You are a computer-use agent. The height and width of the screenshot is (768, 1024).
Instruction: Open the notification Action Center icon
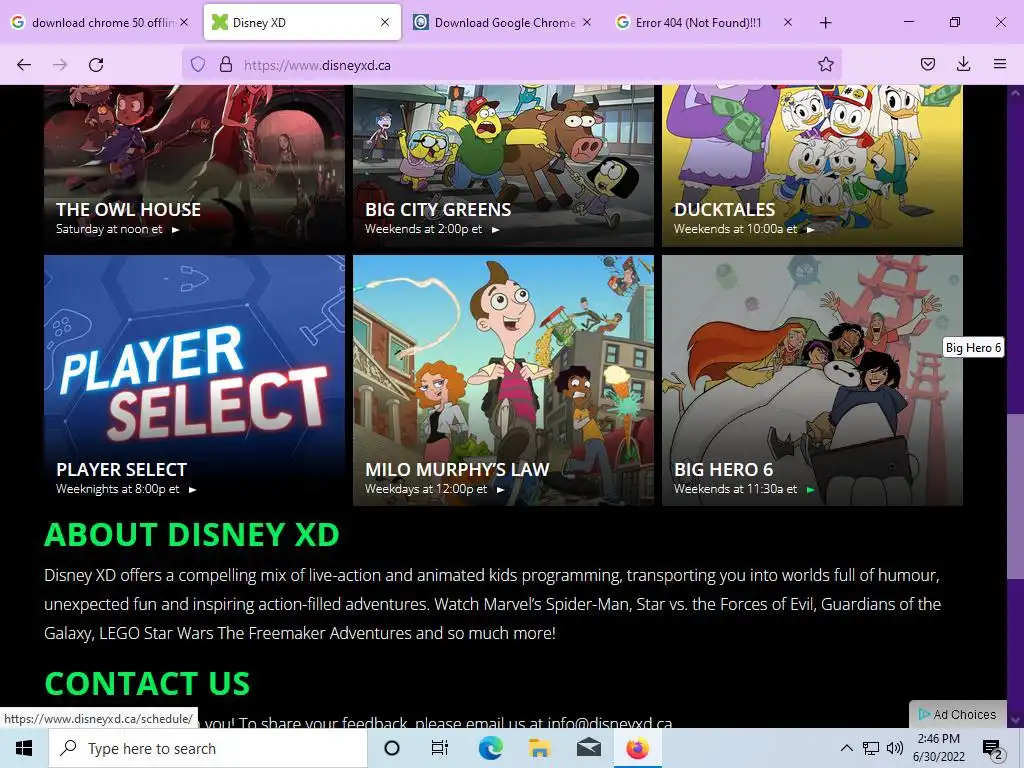pyautogui.click(x=992, y=749)
